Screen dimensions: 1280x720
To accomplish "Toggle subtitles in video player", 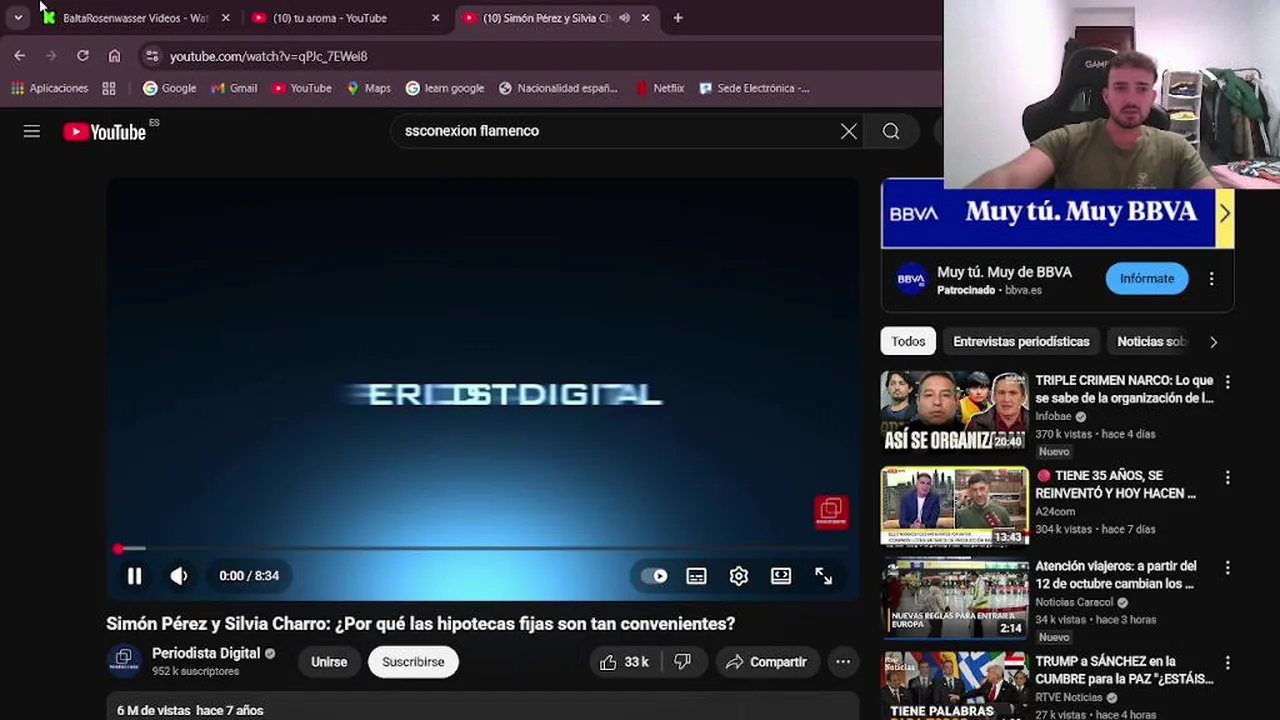I will [x=696, y=576].
